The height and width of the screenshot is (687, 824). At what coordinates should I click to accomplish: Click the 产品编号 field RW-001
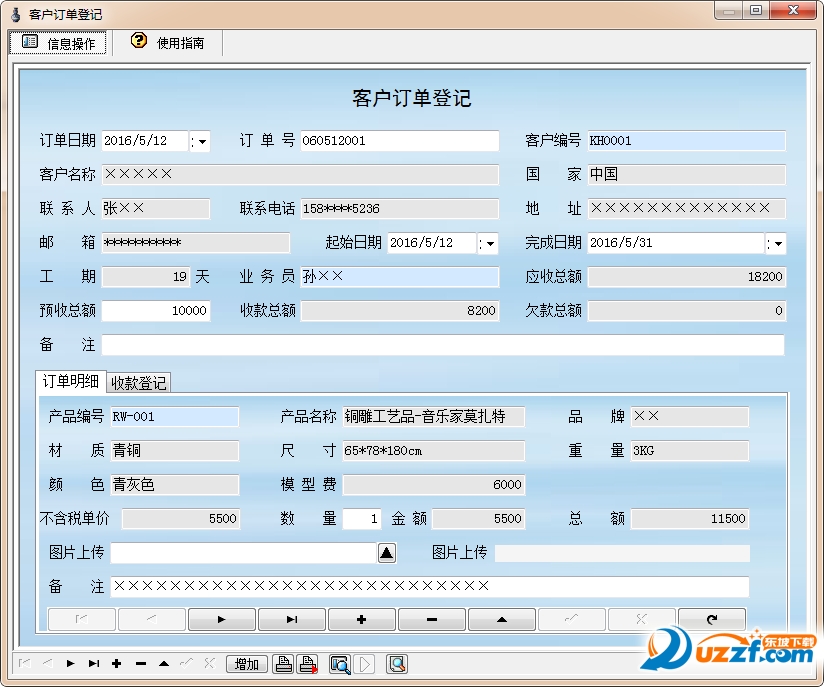tap(174, 417)
